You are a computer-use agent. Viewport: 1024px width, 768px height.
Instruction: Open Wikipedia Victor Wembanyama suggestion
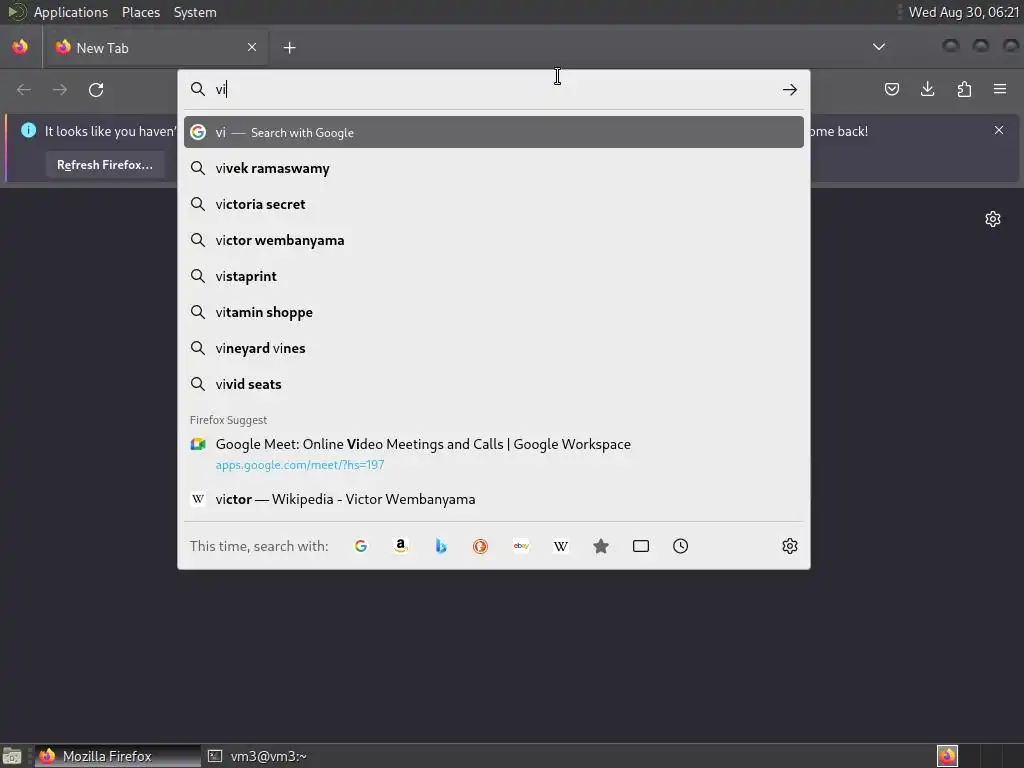(x=494, y=500)
